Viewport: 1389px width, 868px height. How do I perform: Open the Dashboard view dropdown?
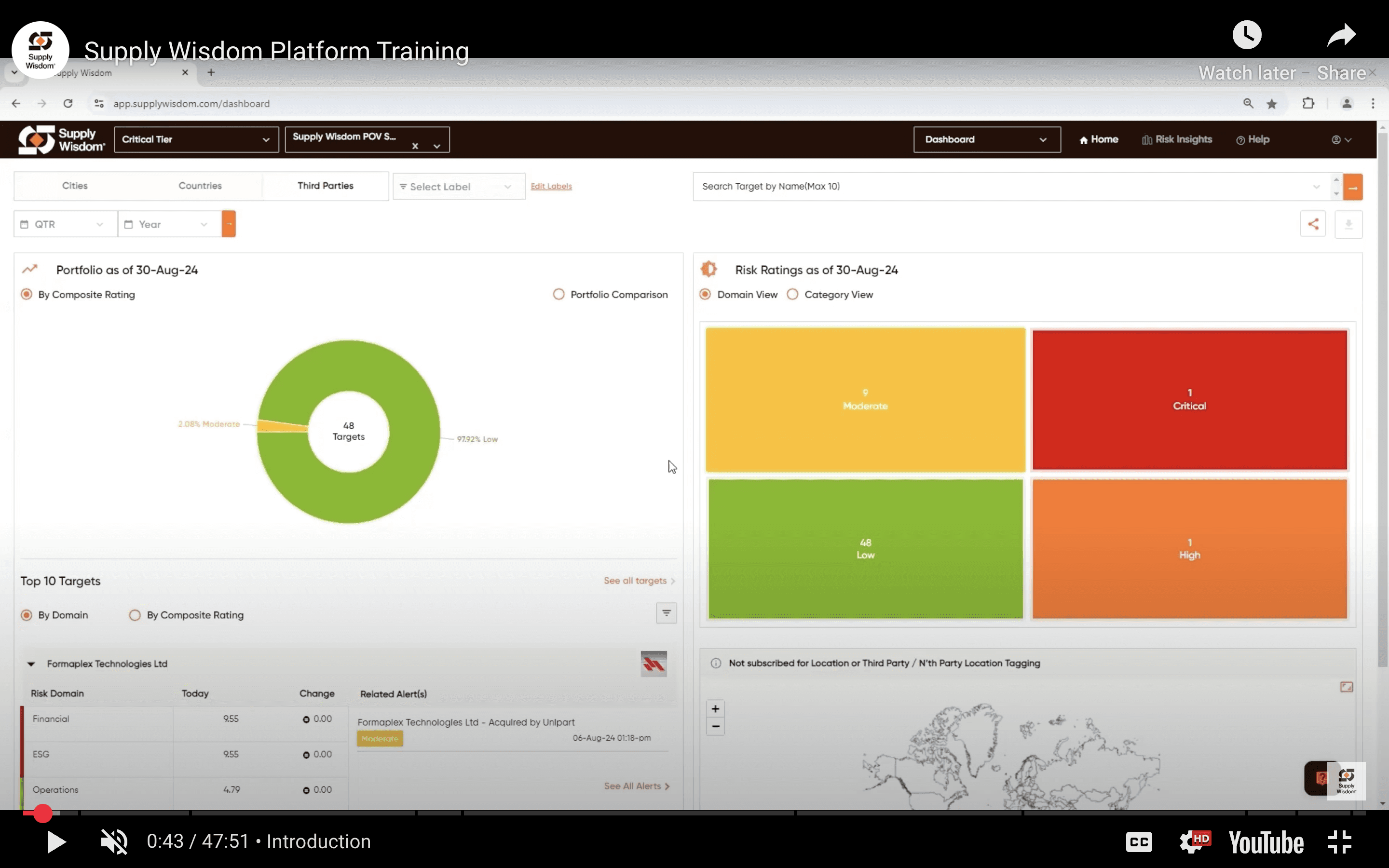click(x=987, y=139)
